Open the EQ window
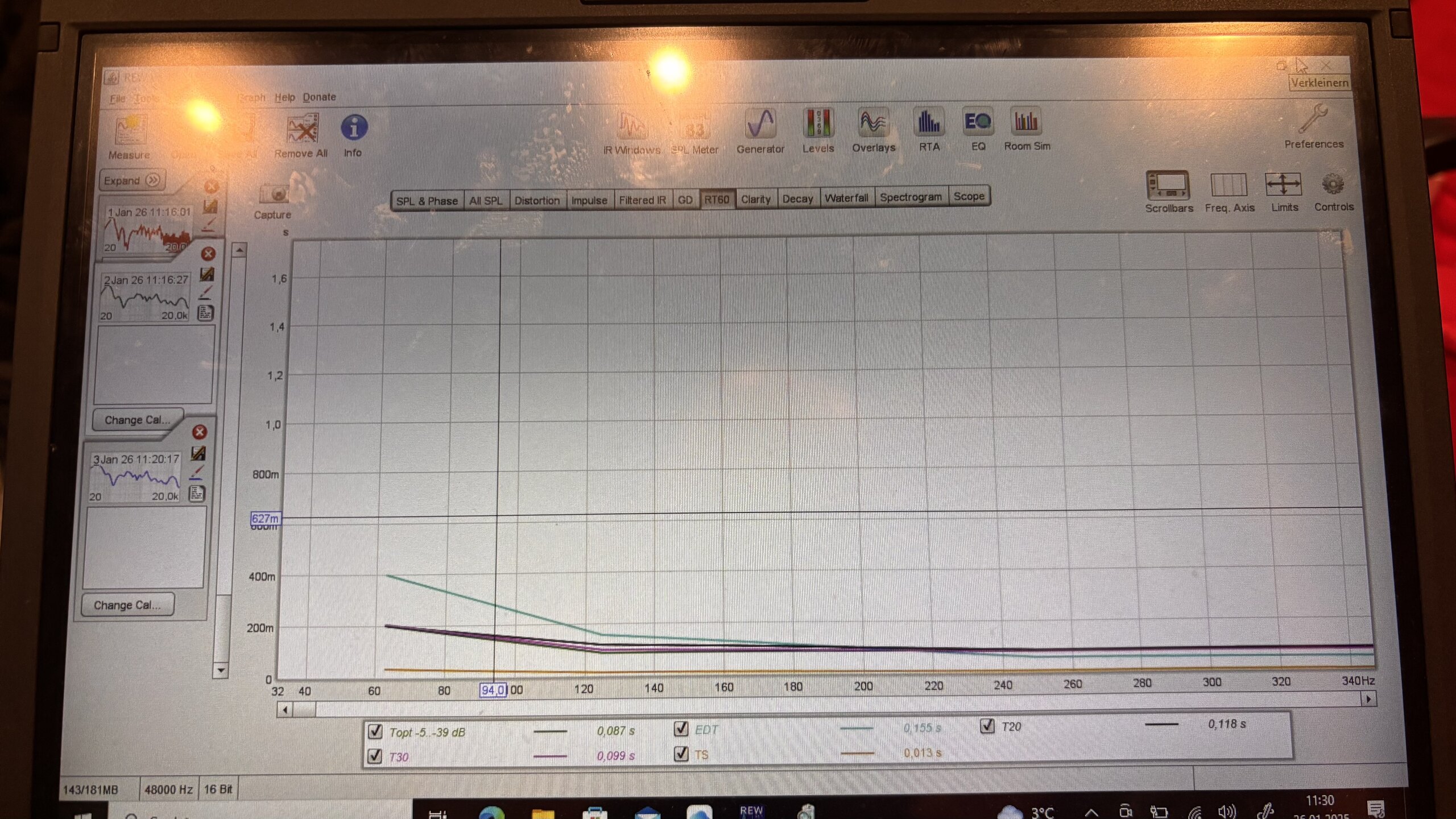Viewport: 1456px width, 819px height. tap(978, 122)
